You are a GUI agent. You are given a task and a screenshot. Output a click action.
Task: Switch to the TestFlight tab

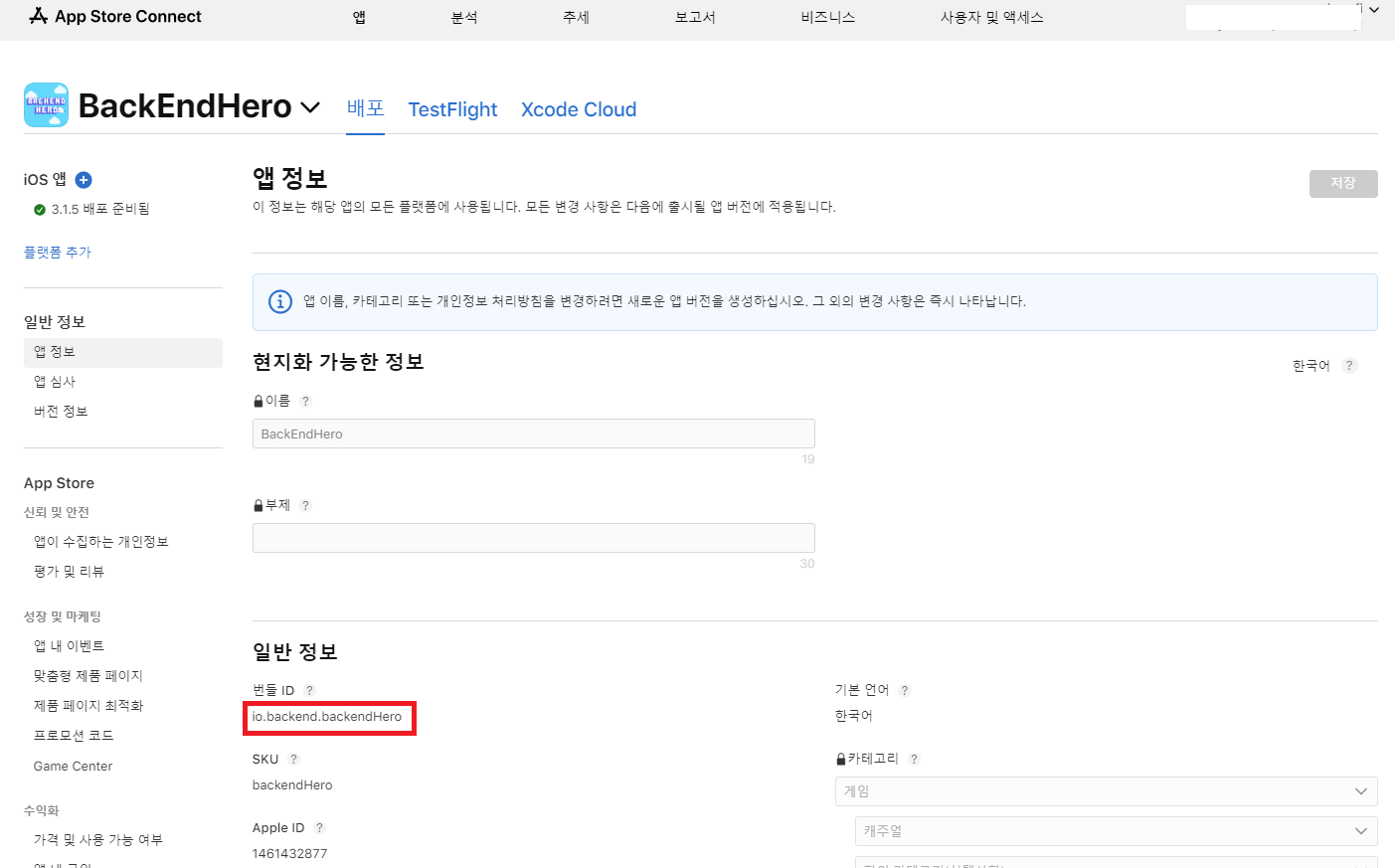[452, 109]
